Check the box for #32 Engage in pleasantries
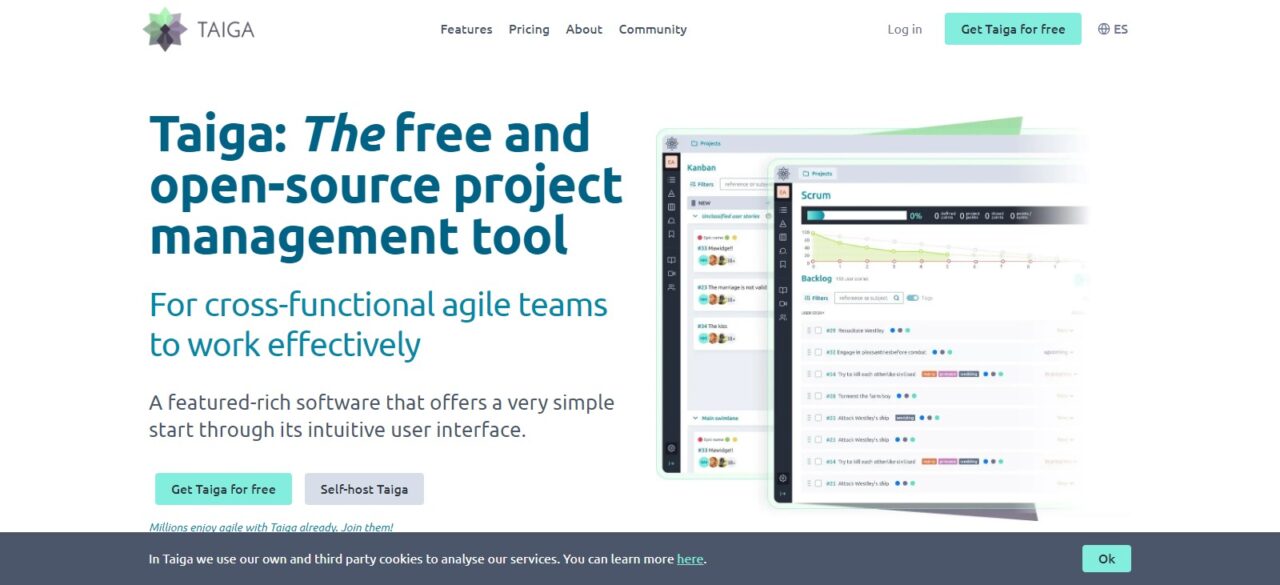Screen dimensions: 1280x585 pos(818,352)
